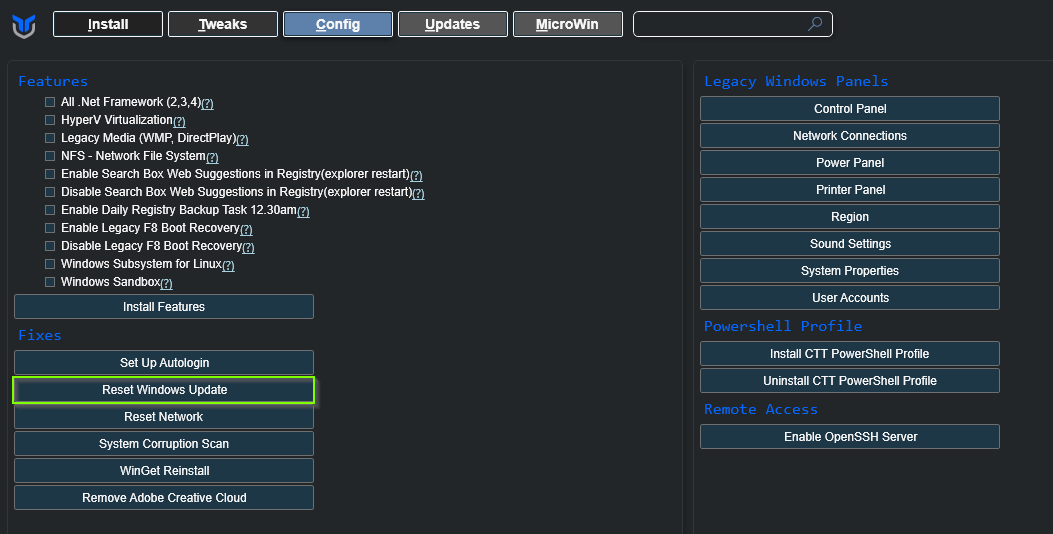Open the Printer Panel
1053x534 pixels.
click(x=850, y=190)
